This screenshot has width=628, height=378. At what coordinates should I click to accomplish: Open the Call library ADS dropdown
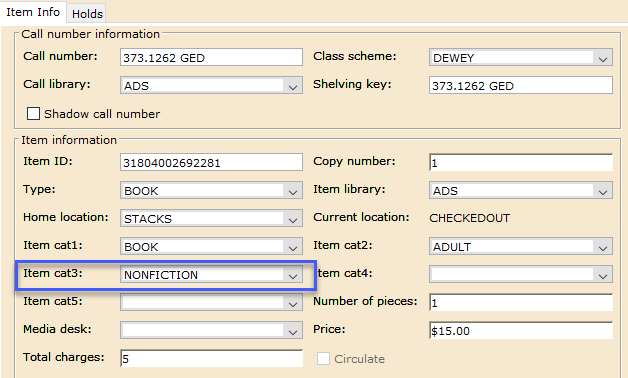[x=211, y=86]
